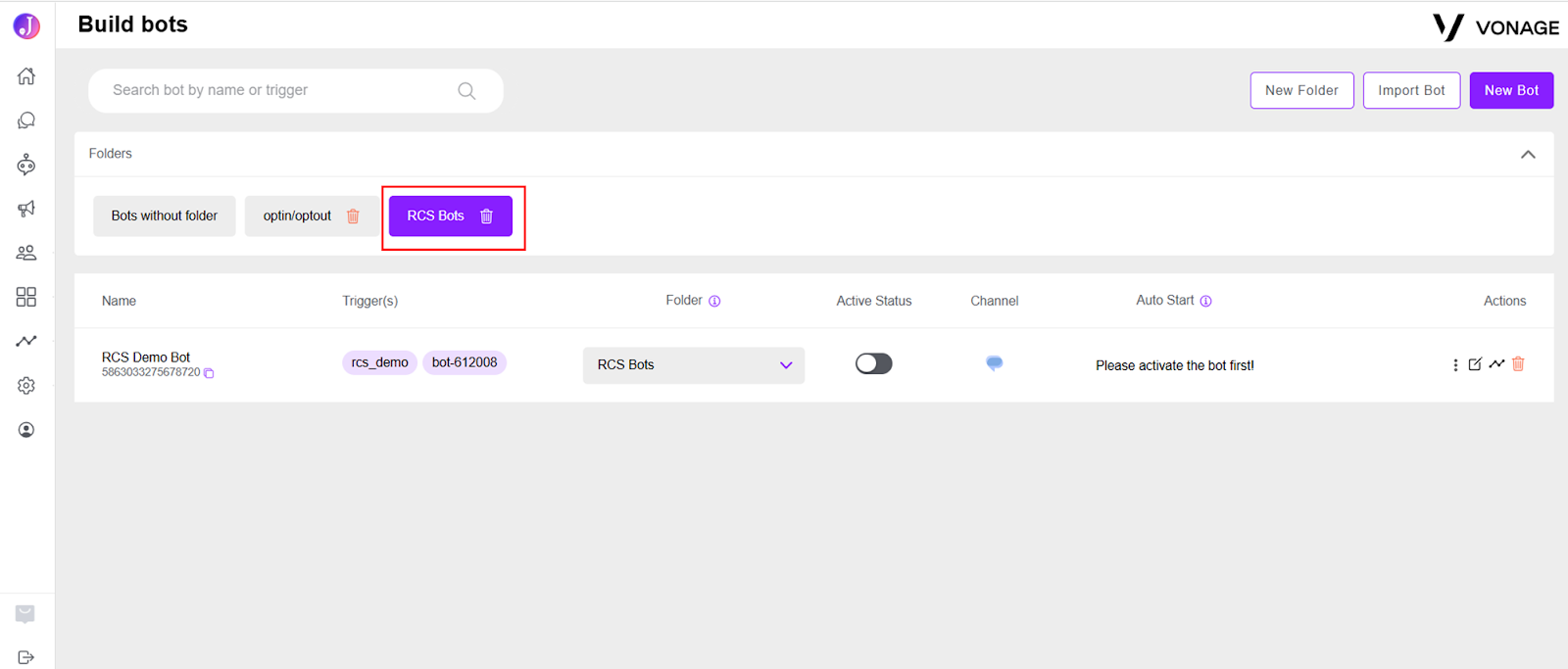Open the bot builder sidebar icon

click(x=26, y=165)
